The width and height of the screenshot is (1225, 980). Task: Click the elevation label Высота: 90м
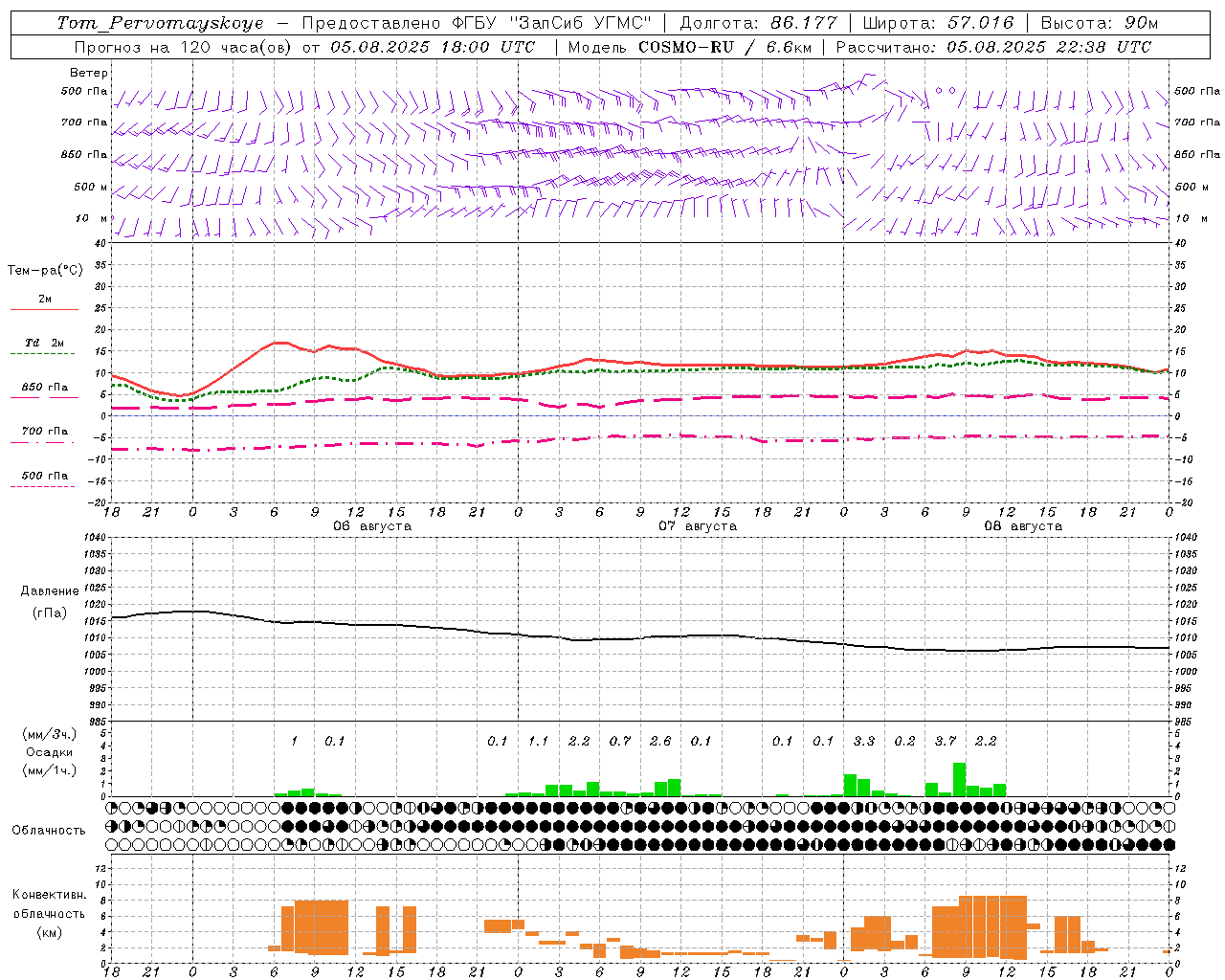click(x=1100, y=23)
